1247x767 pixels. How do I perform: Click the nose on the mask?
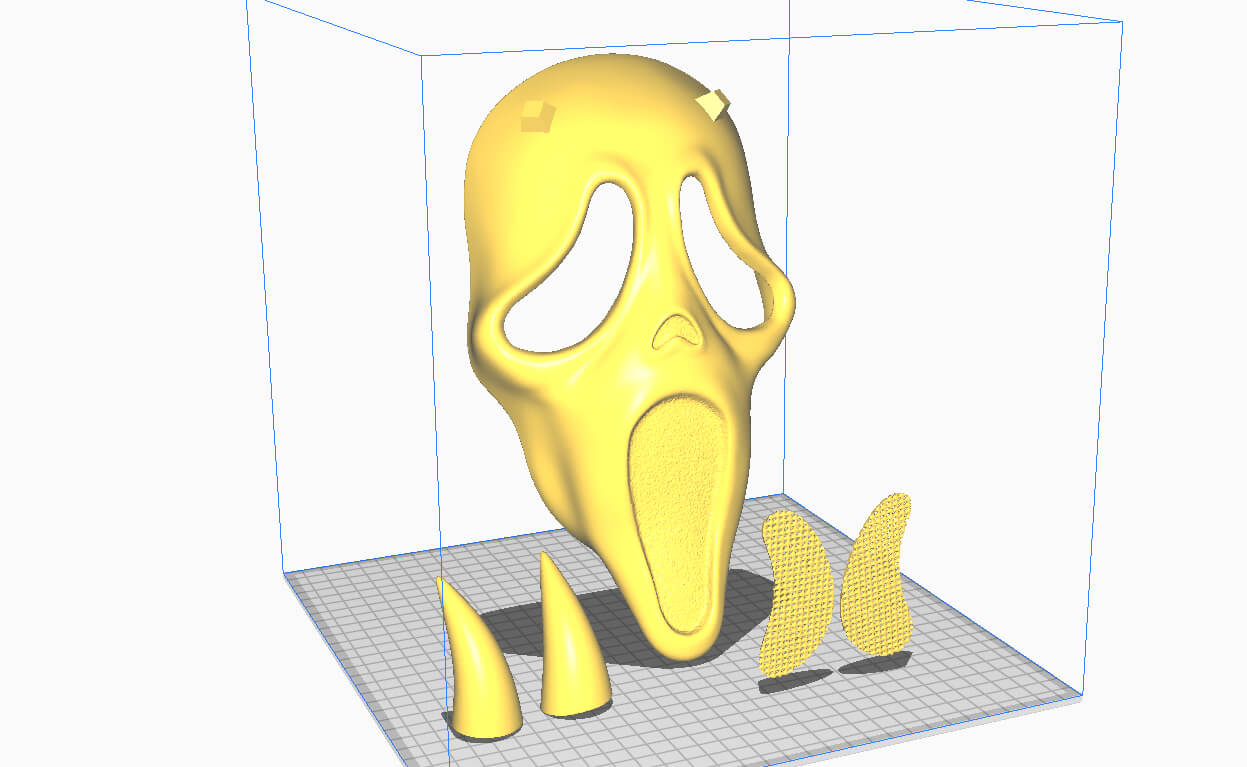678,330
